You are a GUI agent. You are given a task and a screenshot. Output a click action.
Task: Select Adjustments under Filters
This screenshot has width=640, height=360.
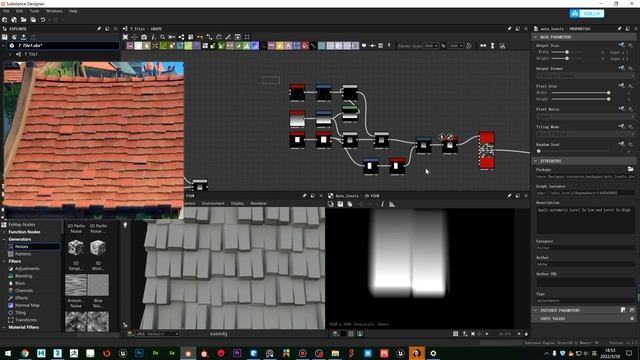[x=27, y=269]
